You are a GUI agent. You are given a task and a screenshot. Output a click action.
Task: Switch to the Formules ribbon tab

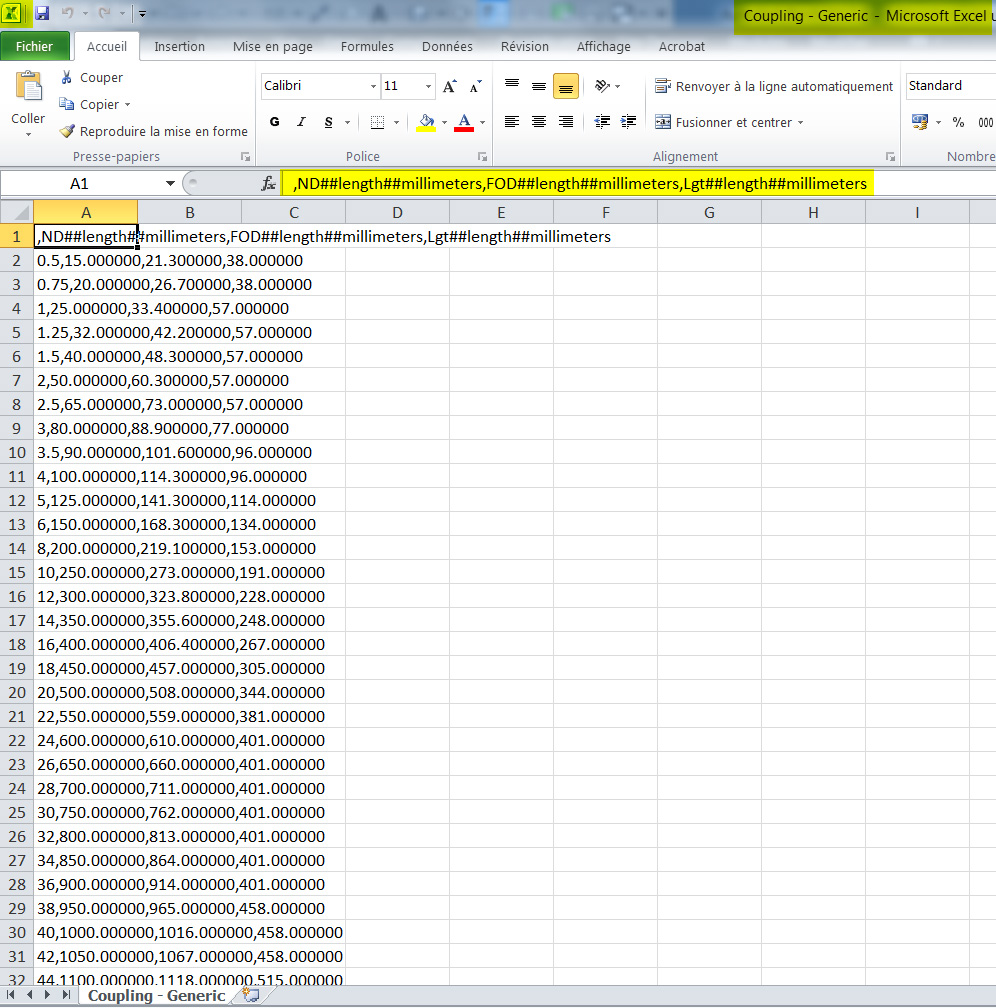[366, 46]
